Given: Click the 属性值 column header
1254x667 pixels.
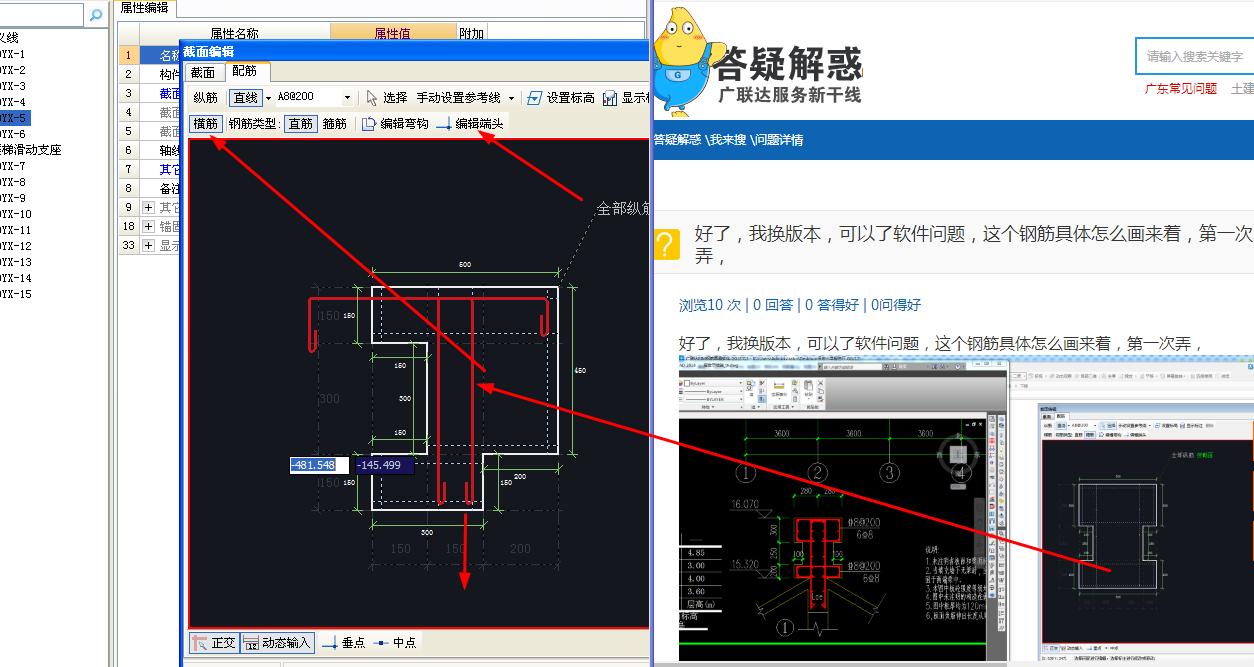Looking at the screenshot, I should (393, 34).
